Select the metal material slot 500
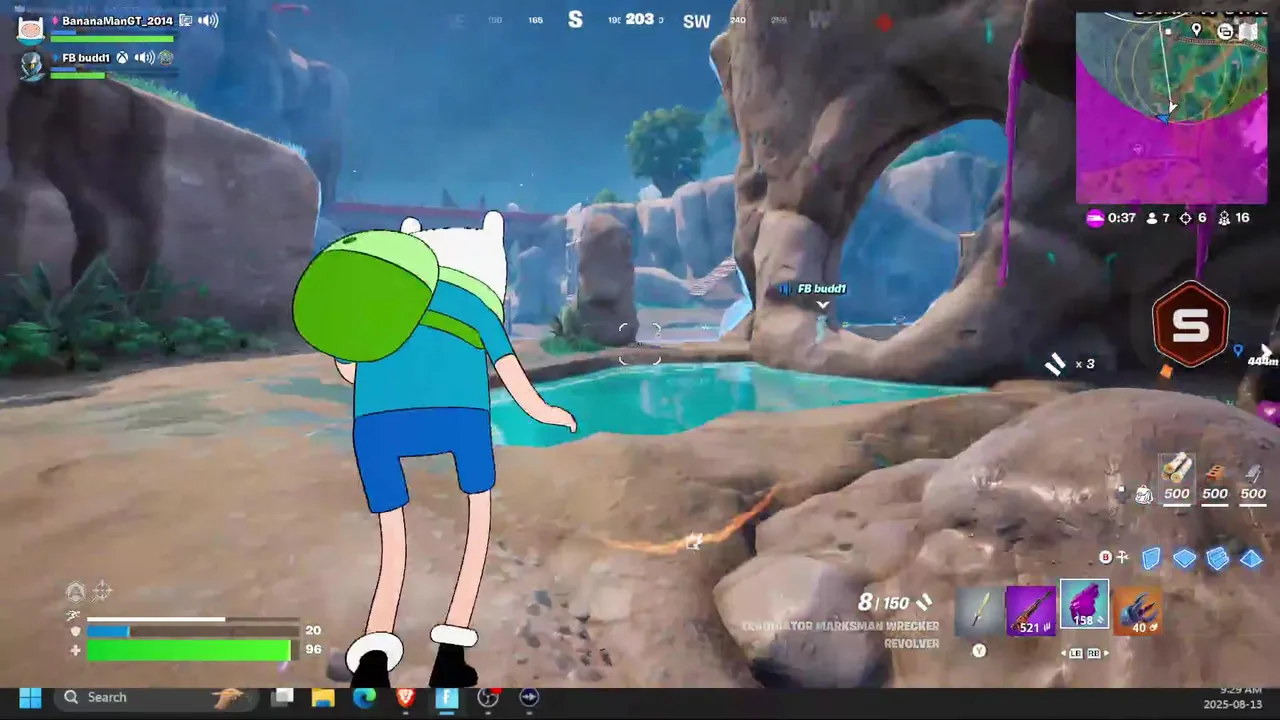 point(1253,481)
